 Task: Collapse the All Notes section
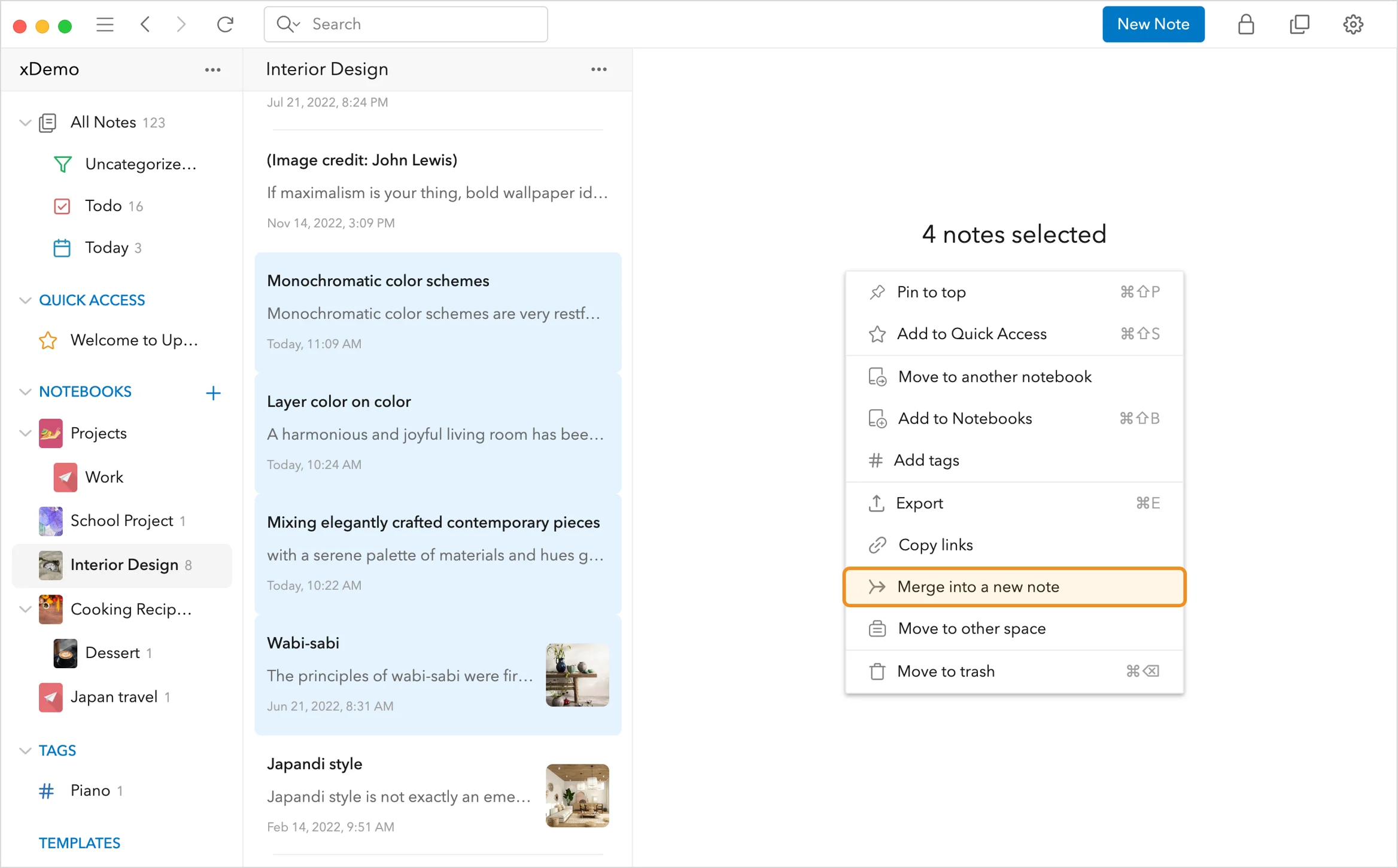[x=25, y=123]
